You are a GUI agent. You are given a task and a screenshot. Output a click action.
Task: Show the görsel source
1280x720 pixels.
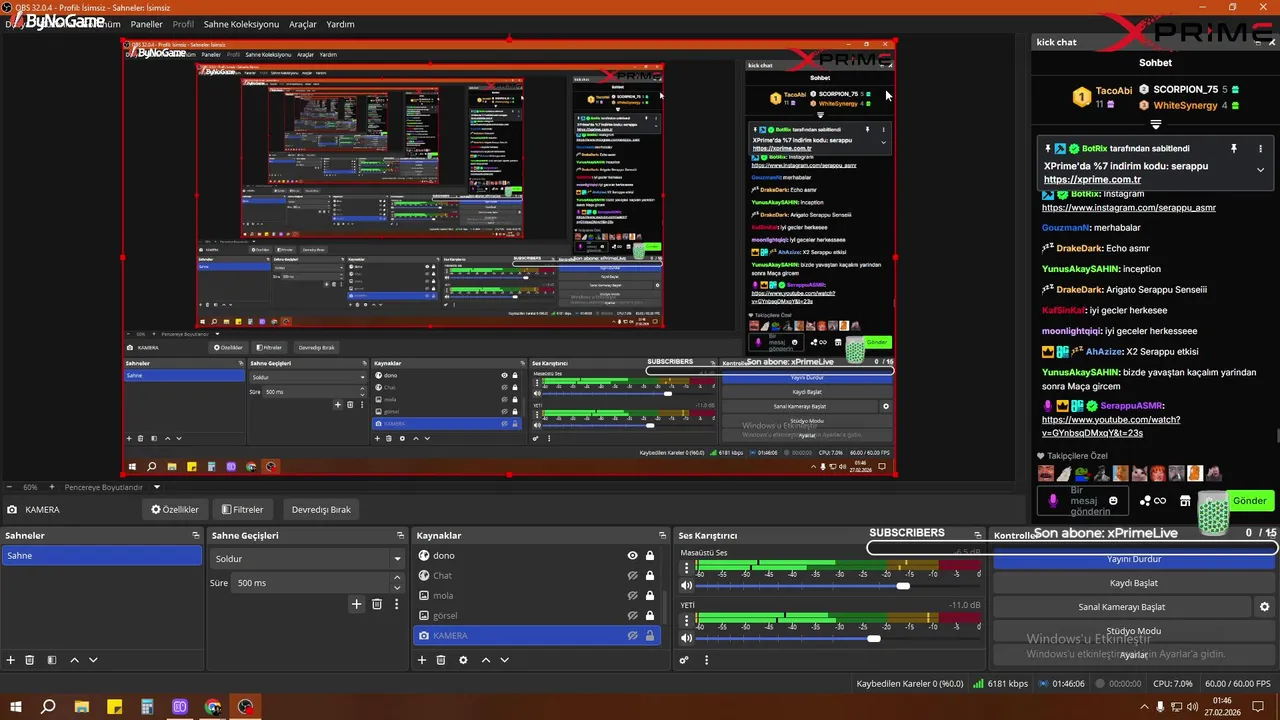click(632, 616)
